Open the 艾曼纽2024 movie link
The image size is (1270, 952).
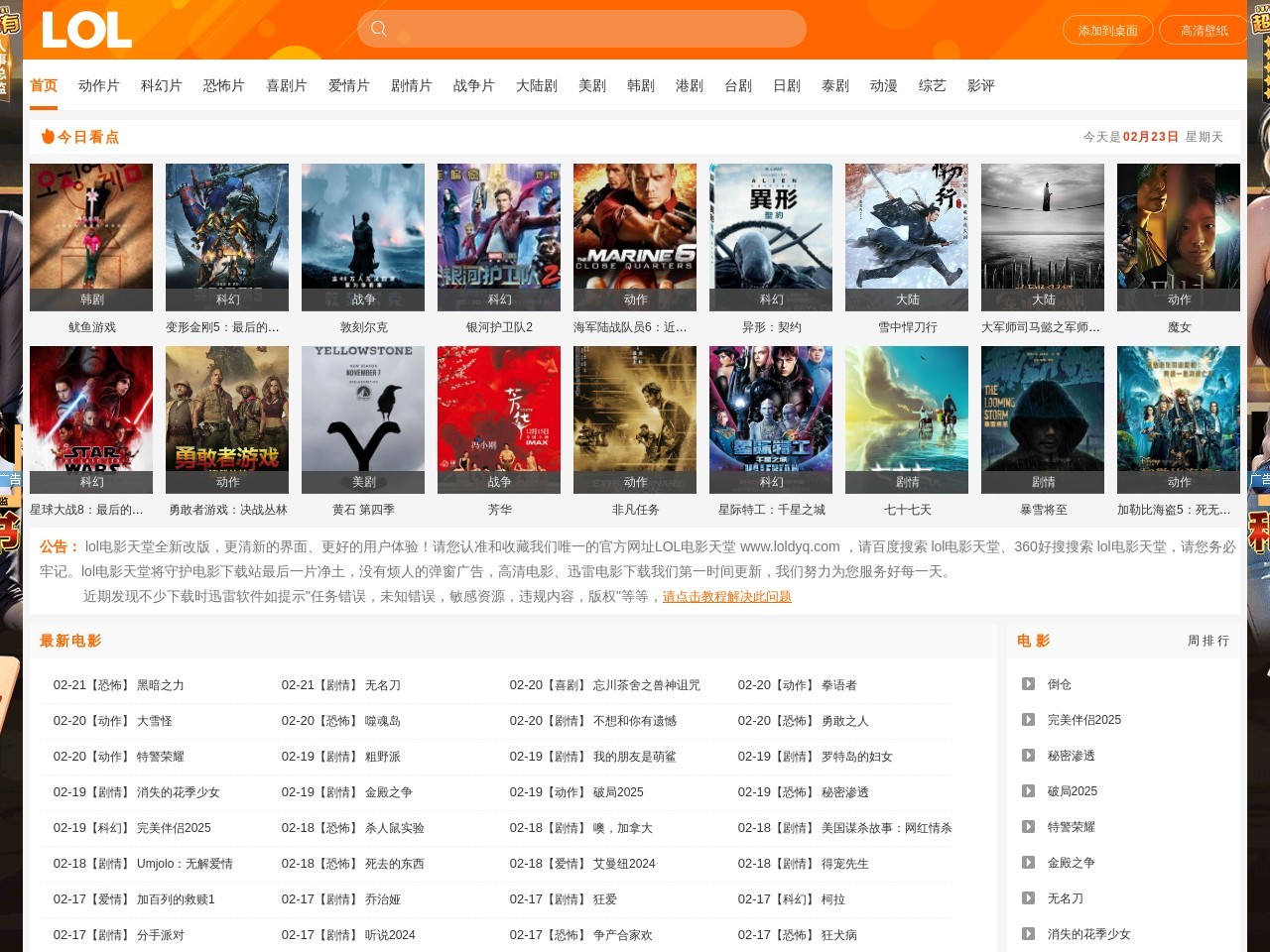point(624,864)
